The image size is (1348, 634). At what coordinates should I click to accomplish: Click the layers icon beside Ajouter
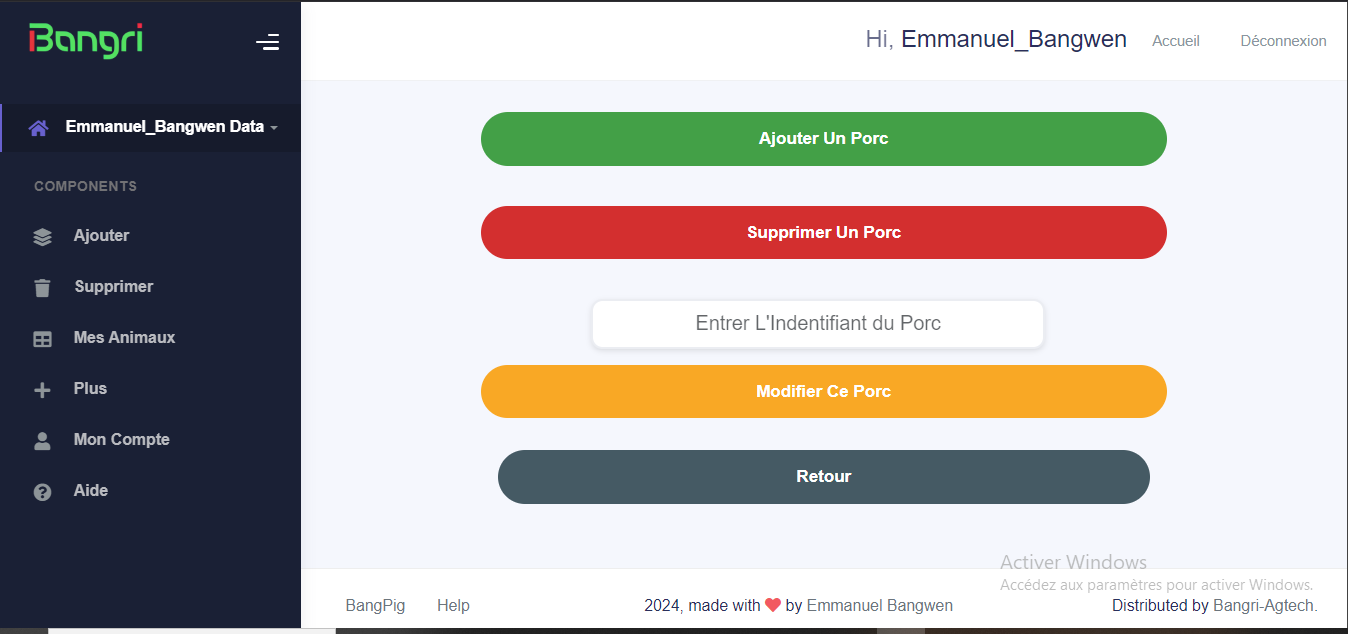click(x=42, y=237)
